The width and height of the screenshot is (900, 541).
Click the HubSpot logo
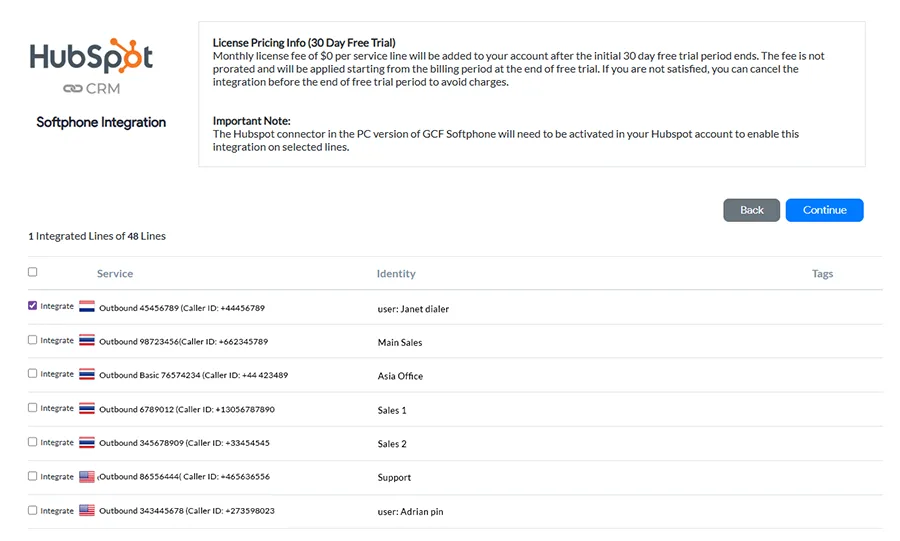(91, 56)
